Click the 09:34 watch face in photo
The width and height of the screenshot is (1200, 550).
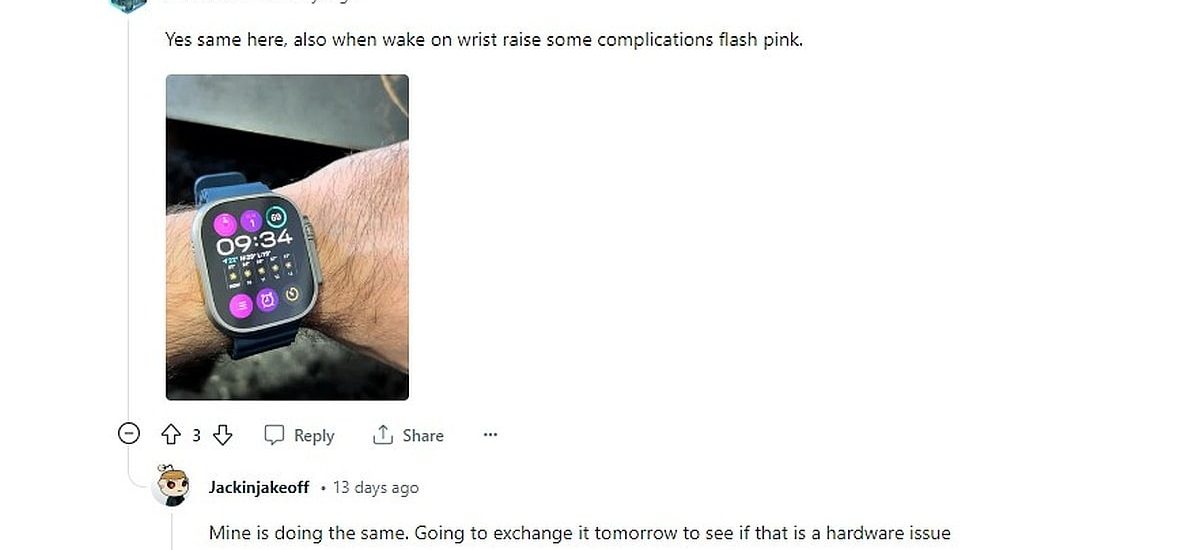coord(253,260)
